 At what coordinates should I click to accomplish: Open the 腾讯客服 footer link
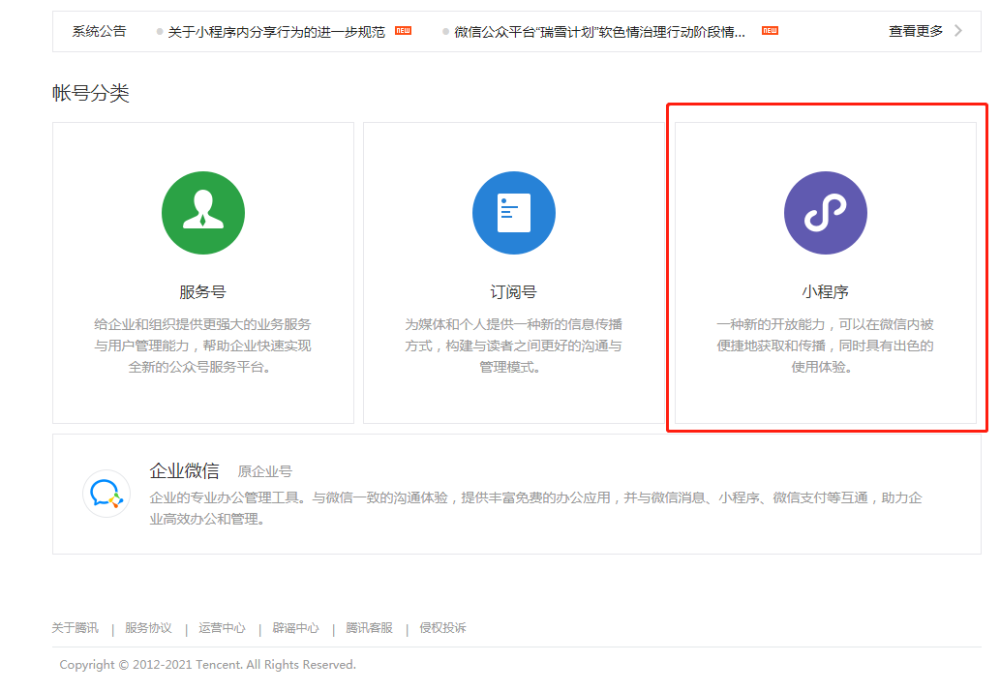coord(369,628)
